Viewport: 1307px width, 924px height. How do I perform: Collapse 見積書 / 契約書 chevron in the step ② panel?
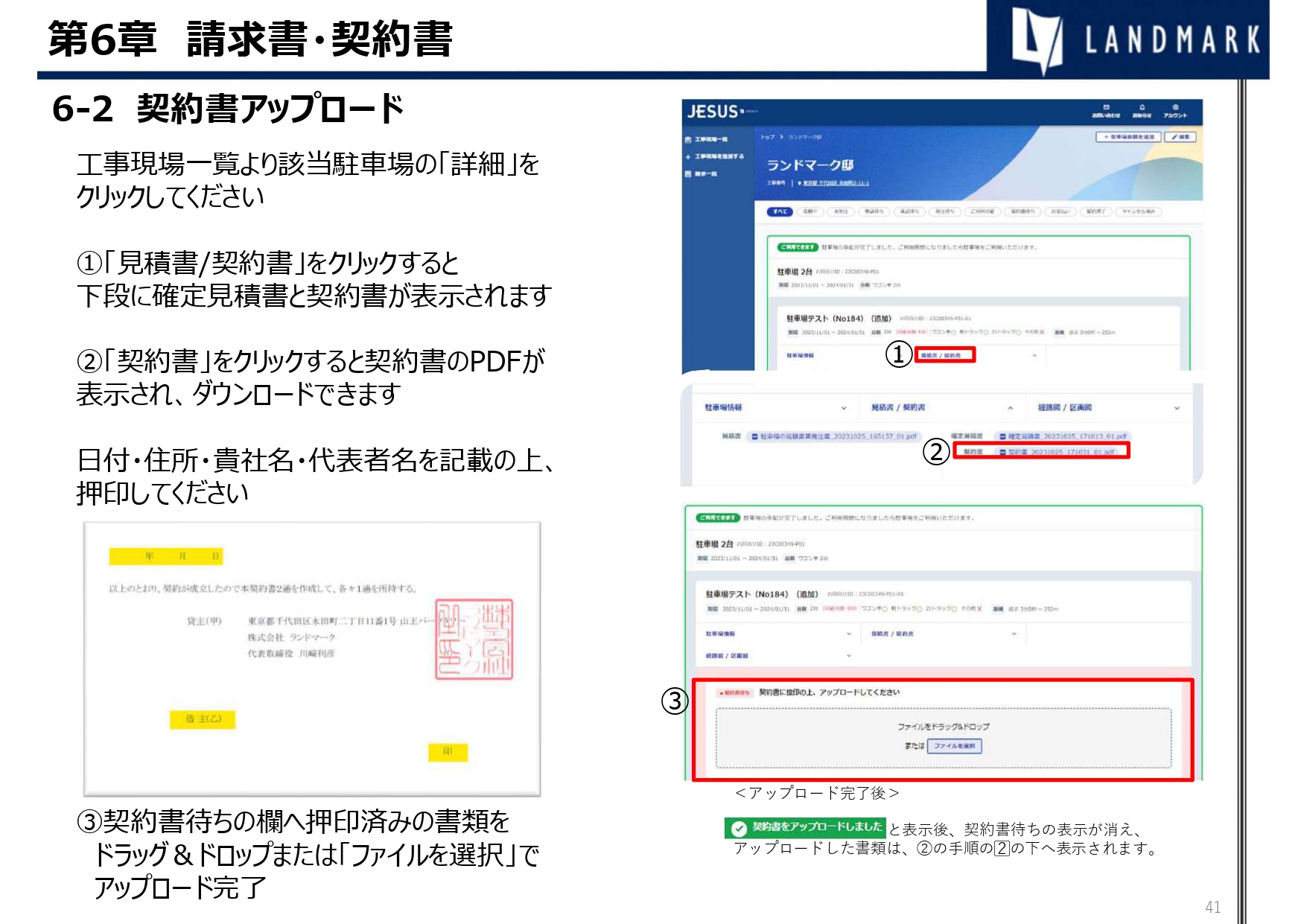(1011, 408)
